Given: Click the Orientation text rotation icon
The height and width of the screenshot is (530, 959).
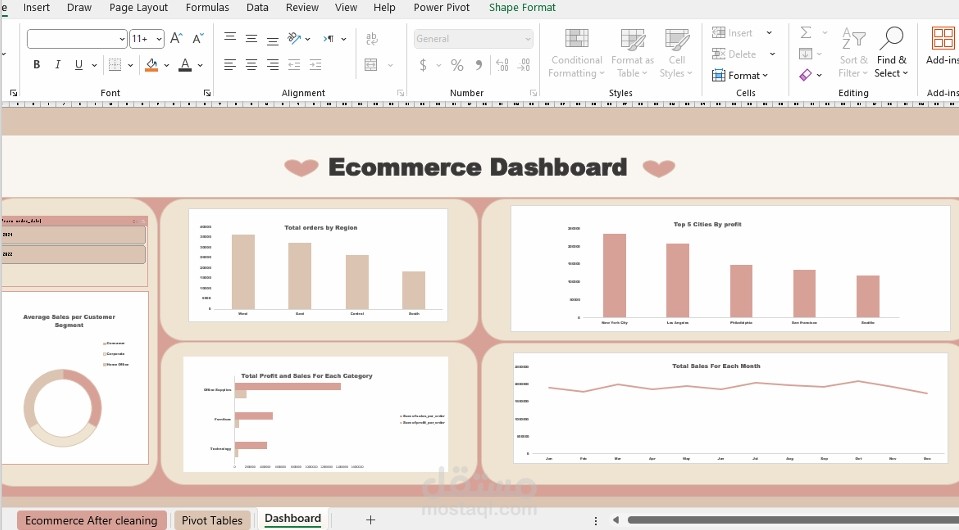Looking at the screenshot, I should click(x=294, y=39).
